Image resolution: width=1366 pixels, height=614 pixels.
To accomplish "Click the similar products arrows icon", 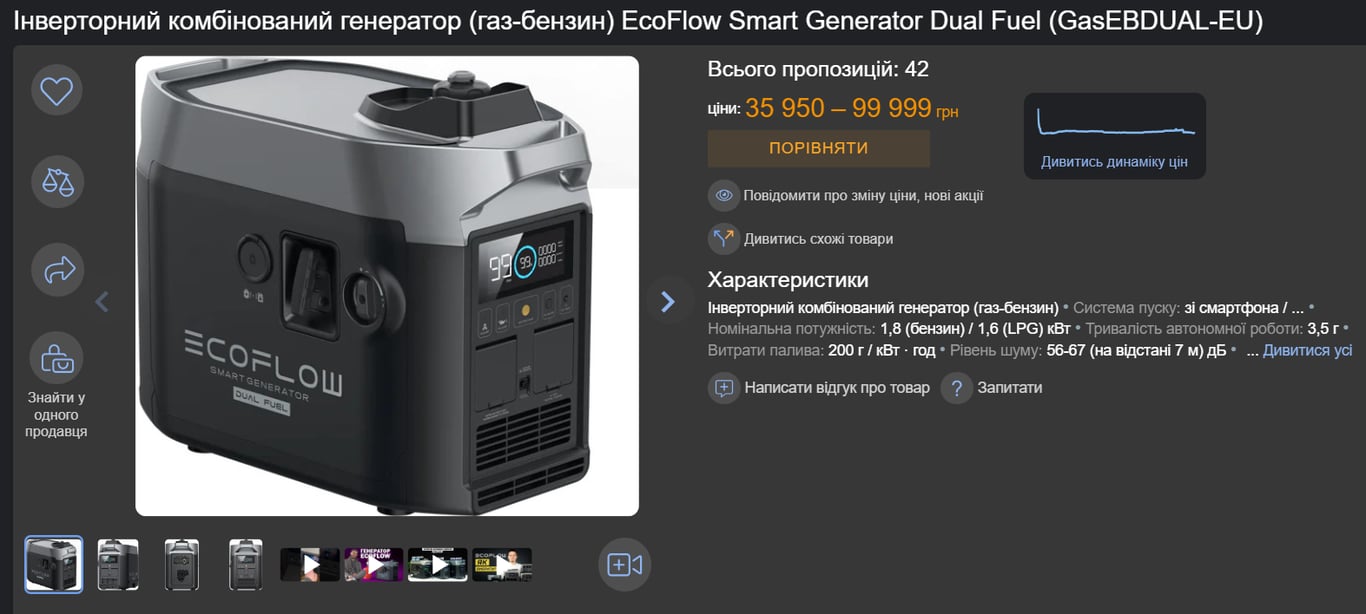I will 724,239.
